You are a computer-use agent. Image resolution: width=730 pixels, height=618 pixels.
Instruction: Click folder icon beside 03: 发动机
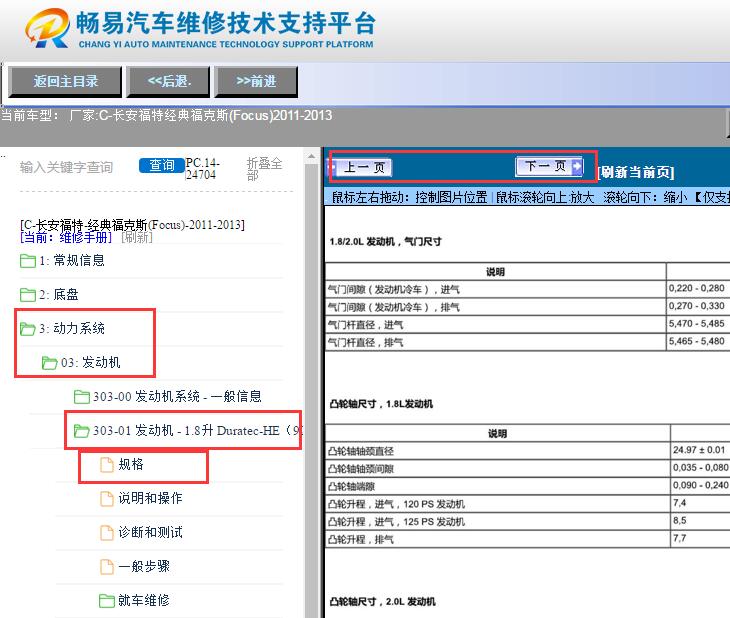49,363
